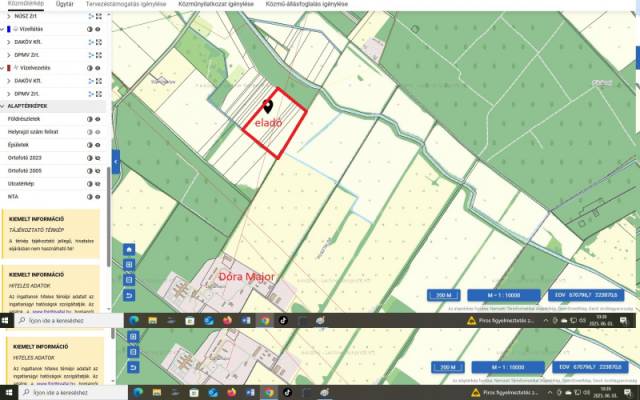Adjust opacity icon for Épületek layer
The image size is (640, 400).
click(x=89, y=144)
